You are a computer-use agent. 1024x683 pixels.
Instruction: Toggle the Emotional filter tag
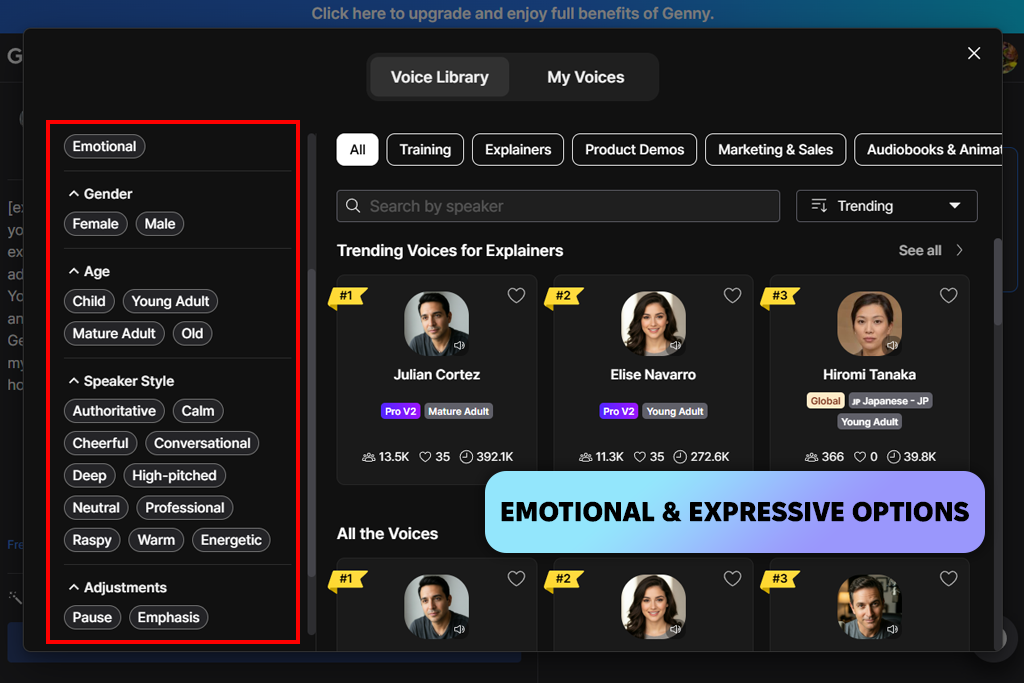pos(104,146)
